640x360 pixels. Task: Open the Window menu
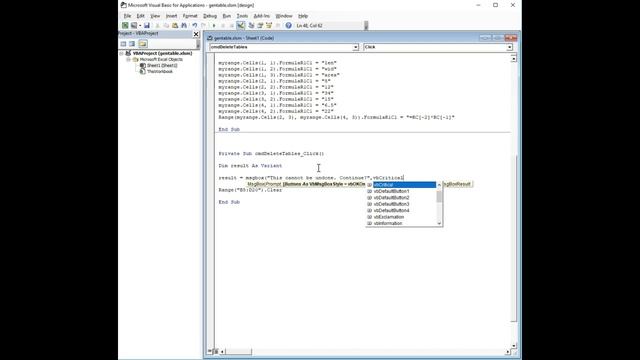(x=284, y=16)
